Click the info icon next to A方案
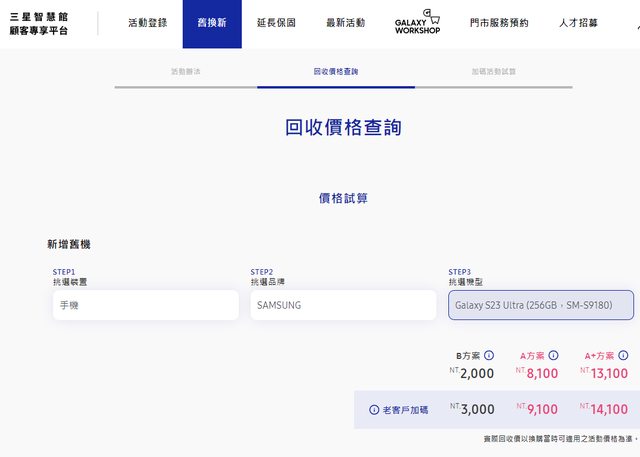The width and height of the screenshot is (640, 457). pyautogui.click(x=553, y=355)
